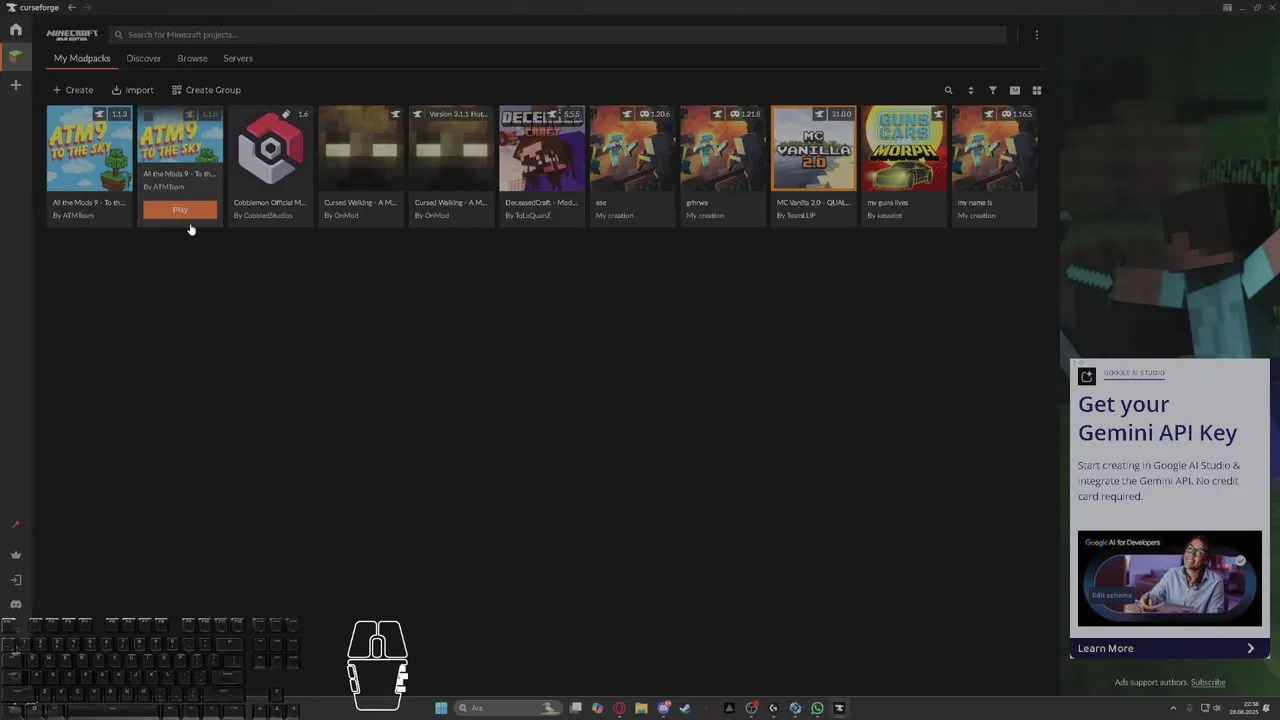The image size is (1280, 720).
Task: Open the modpack filter funnel
Action: pos(992,90)
